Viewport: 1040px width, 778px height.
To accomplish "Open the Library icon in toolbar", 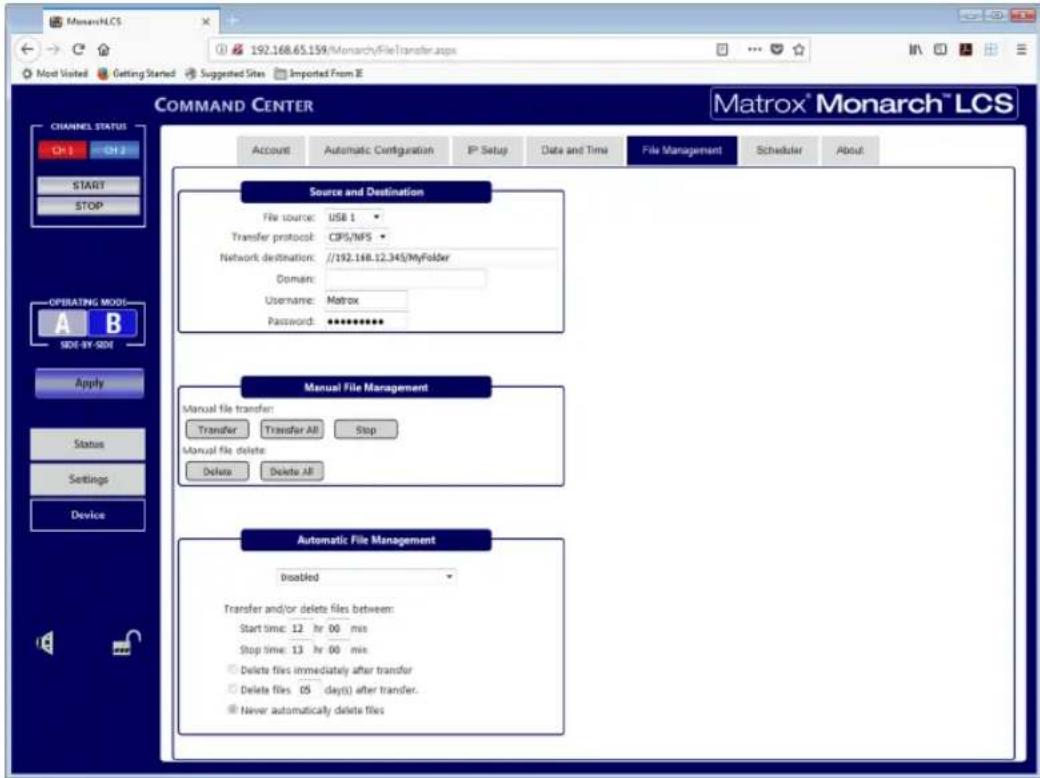I will (x=915, y=50).
